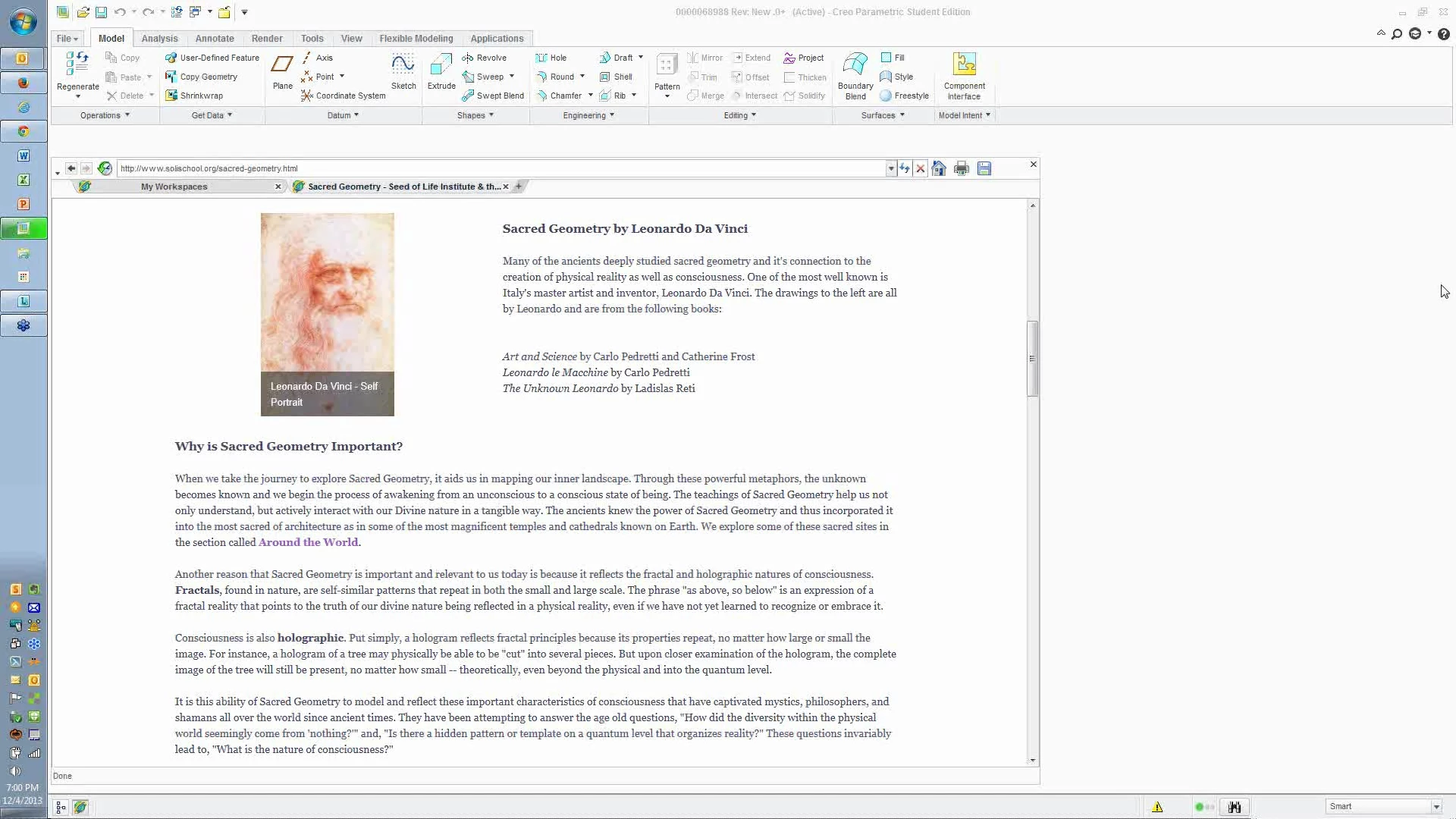
Task: Open the Smart selection filter dropdown
Action: [x=1436, y=807]
